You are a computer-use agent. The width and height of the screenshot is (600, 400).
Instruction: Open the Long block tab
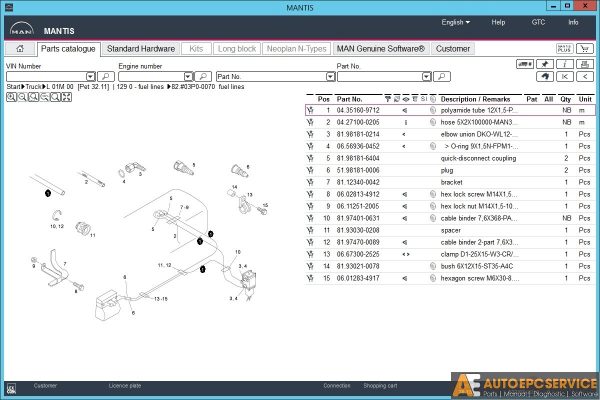pos(237,49)
